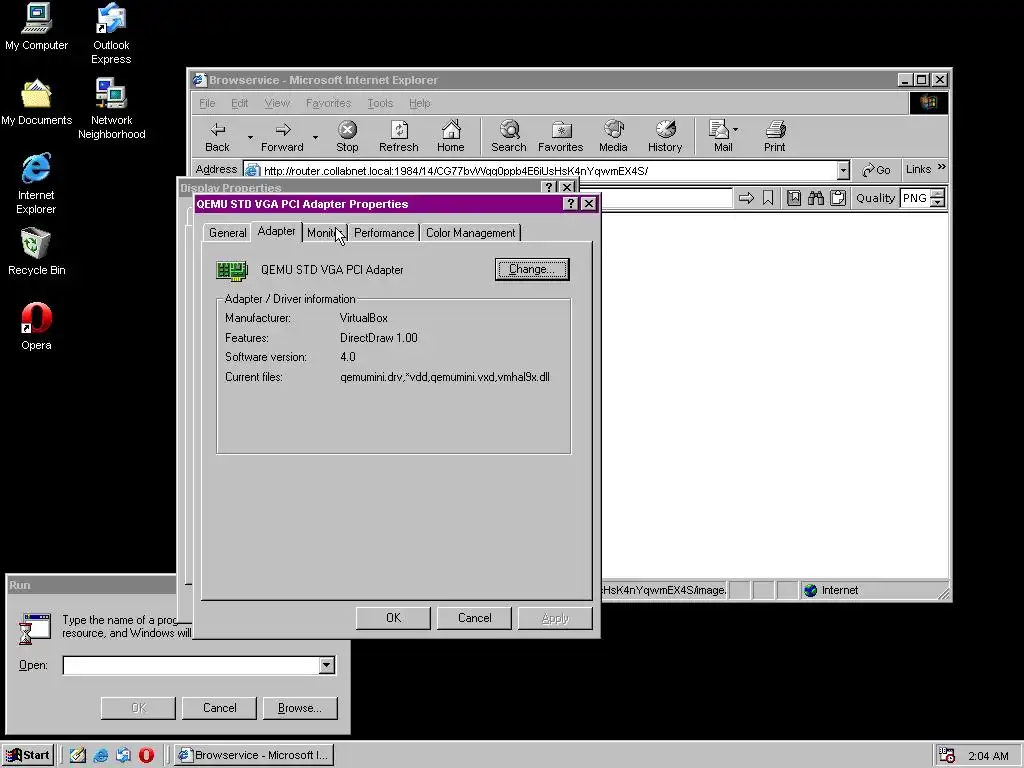
Task: Open the Tools menu in Internet Explorer
Action: [380, 103]
